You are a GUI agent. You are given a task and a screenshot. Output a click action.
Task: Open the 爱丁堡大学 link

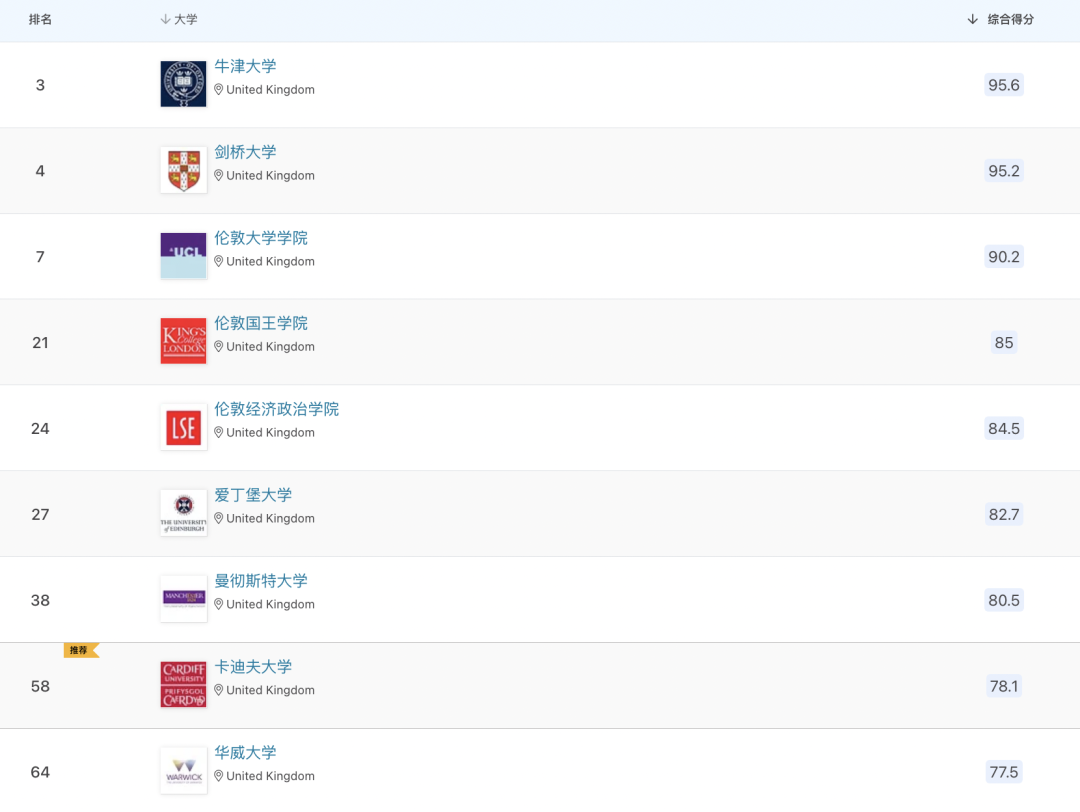pos(253,495)
